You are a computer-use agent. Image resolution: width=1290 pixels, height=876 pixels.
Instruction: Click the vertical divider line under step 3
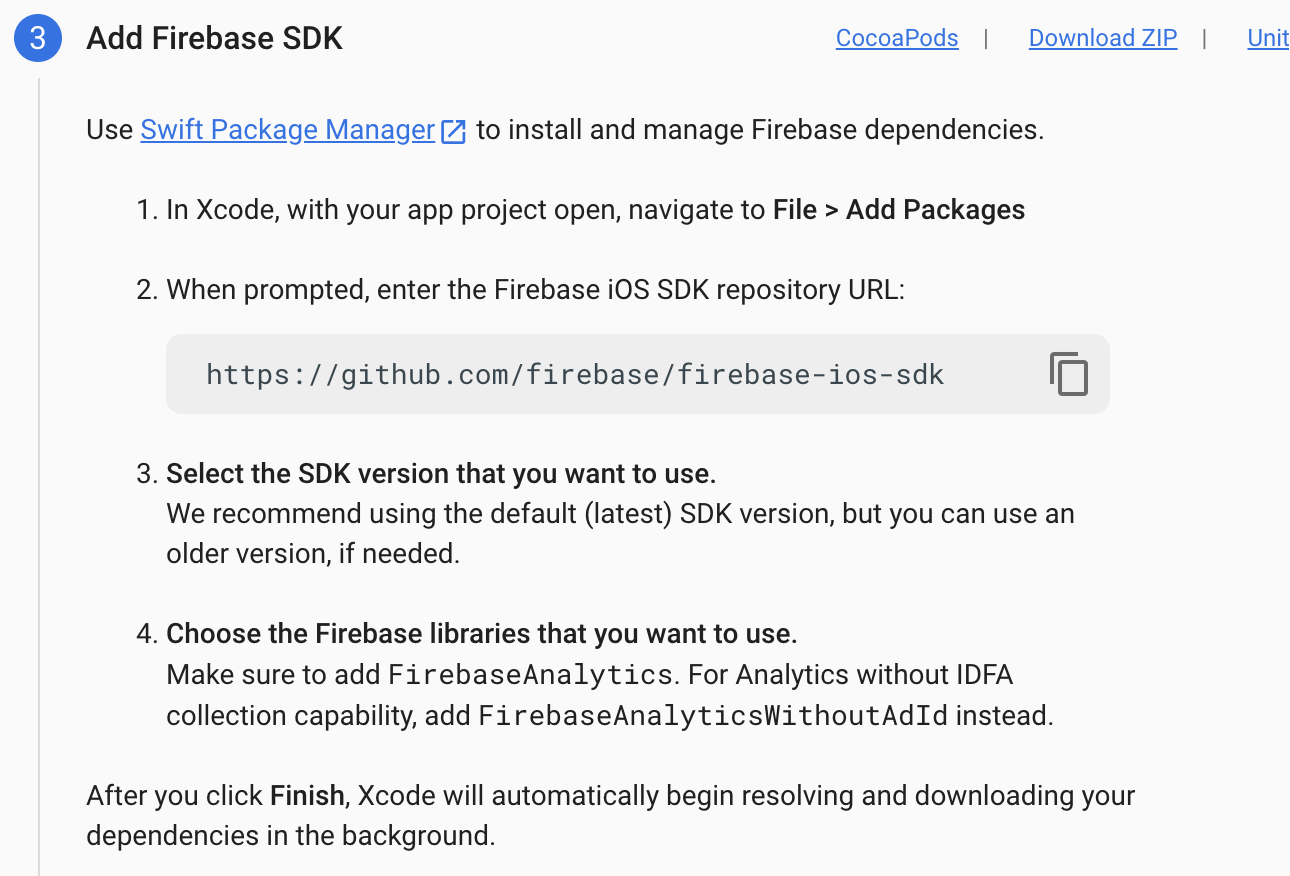tap(38, 450)
